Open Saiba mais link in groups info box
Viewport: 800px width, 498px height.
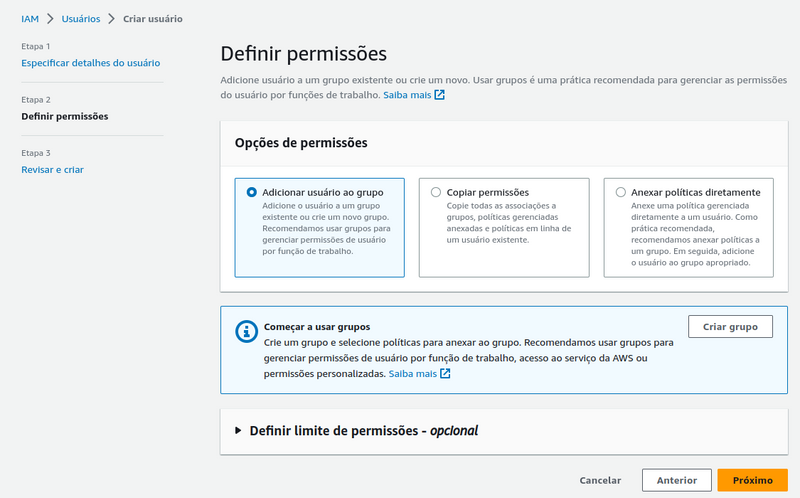(x=413, y=374)
